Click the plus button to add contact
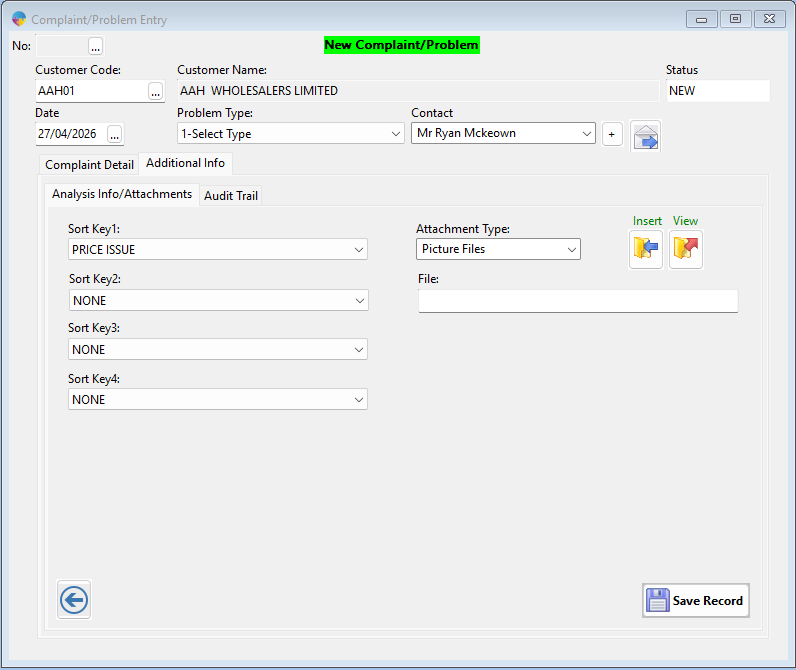796x670 pixels. tap(612, 134)
